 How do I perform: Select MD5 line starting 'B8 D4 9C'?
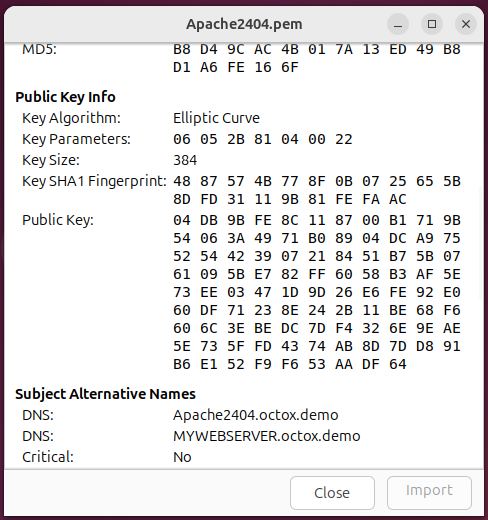(x=317, y=49)
